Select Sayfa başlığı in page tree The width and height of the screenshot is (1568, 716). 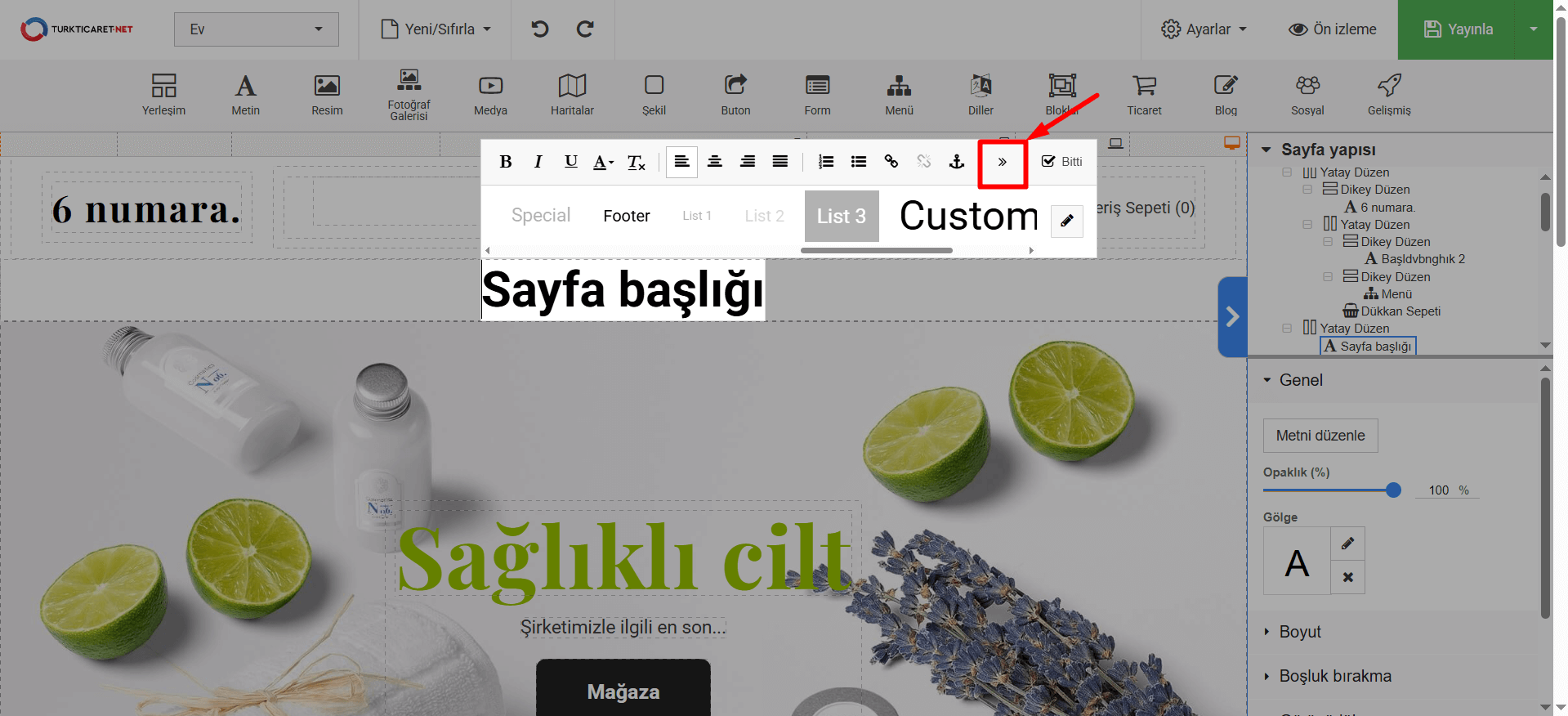tap(1368, 346)
